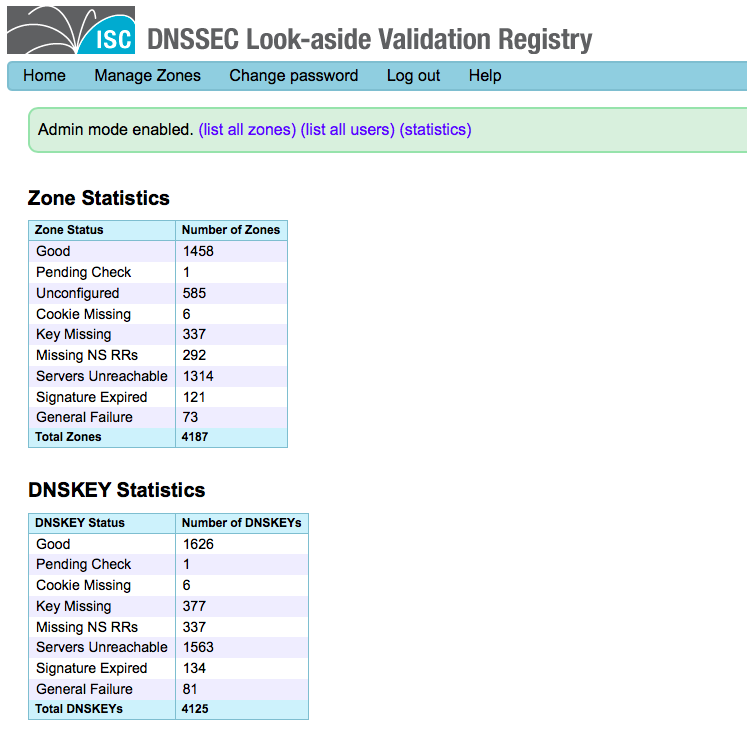
Task: Select the DNSKEY count 134
Action: tap(194, 668)
